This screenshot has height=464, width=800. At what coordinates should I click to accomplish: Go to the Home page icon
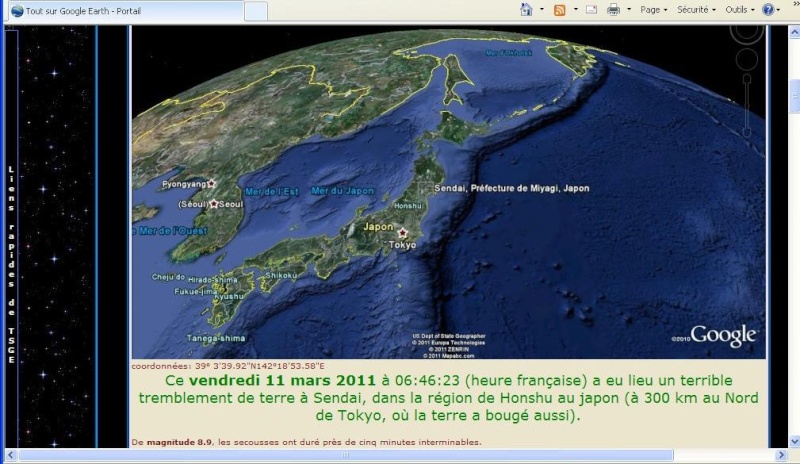pyautogui.click(x=526, y=10)
